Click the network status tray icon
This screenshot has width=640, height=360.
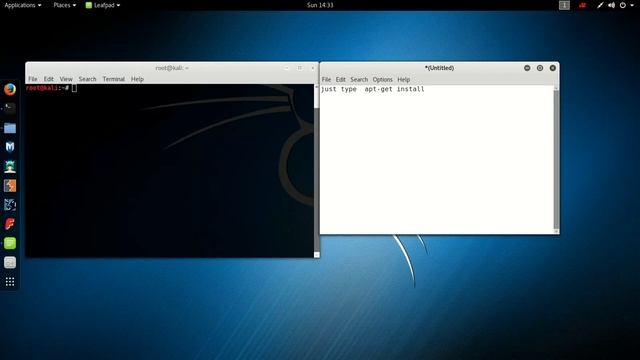click(600, 5)
